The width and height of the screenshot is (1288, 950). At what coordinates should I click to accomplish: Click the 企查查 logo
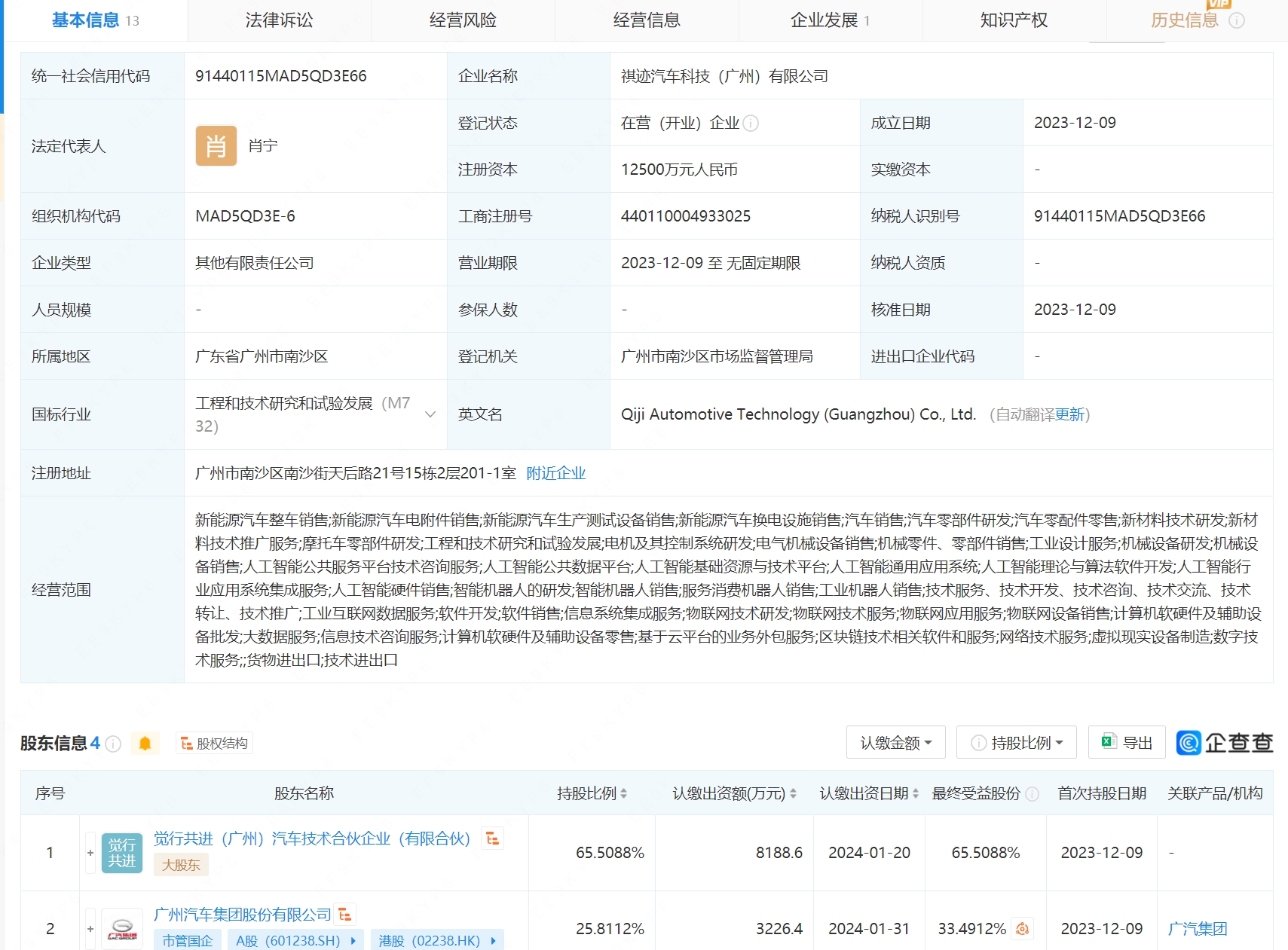(x=1225, y=743)
